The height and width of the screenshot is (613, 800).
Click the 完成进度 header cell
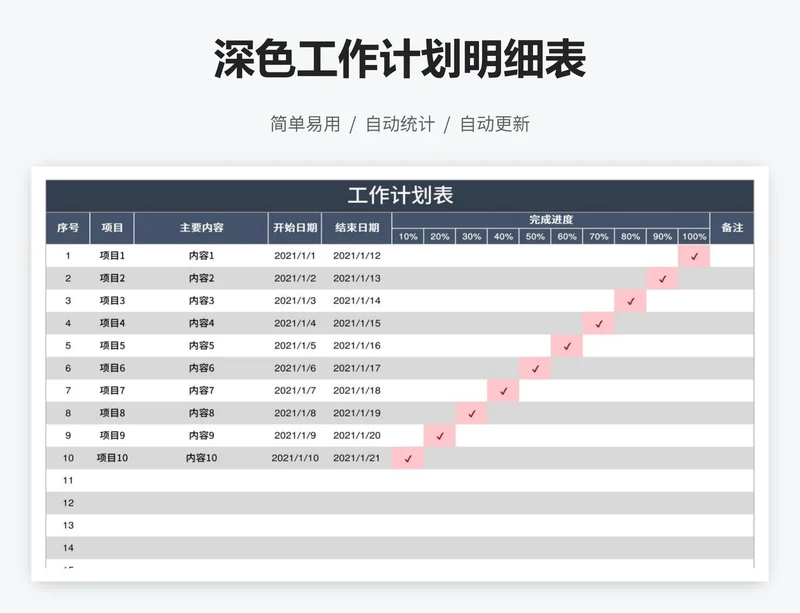tap(551, 220)
